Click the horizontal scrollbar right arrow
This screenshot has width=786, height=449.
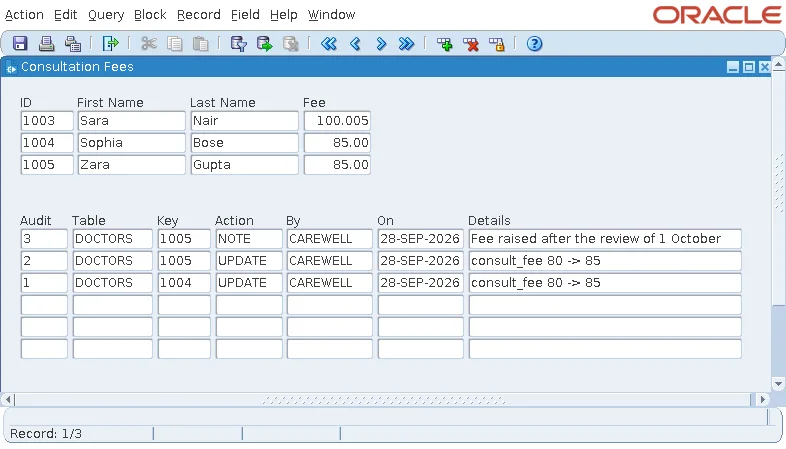762,399
